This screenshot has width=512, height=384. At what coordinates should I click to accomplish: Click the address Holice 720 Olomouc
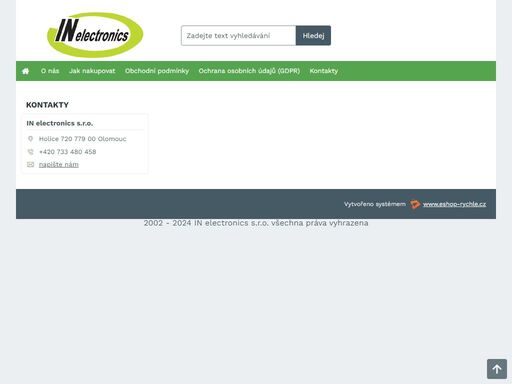click(x=83, y=139)
